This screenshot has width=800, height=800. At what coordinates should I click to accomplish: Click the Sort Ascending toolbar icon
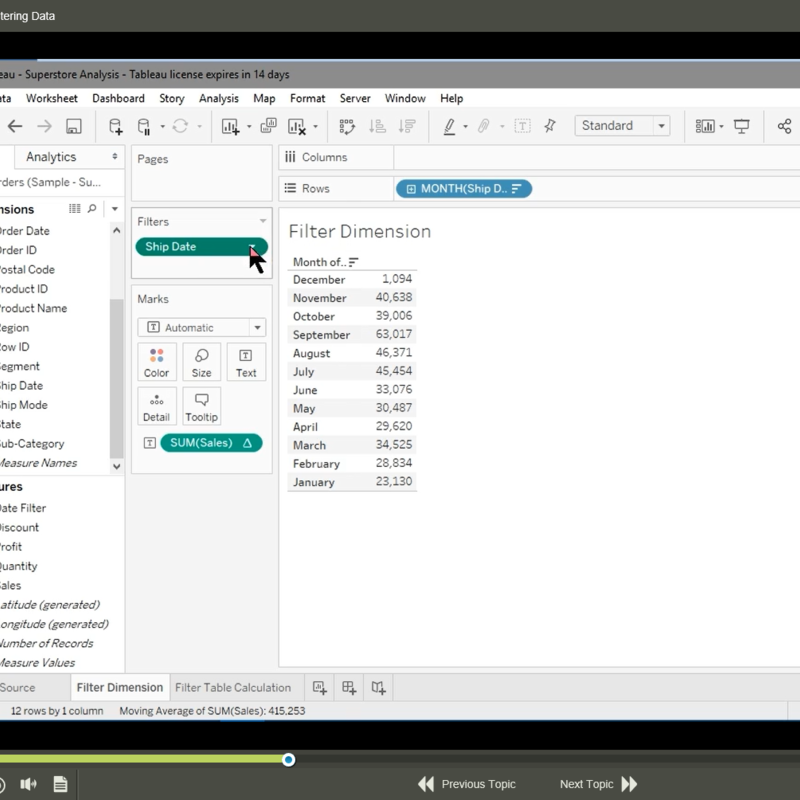coord(377,126)
